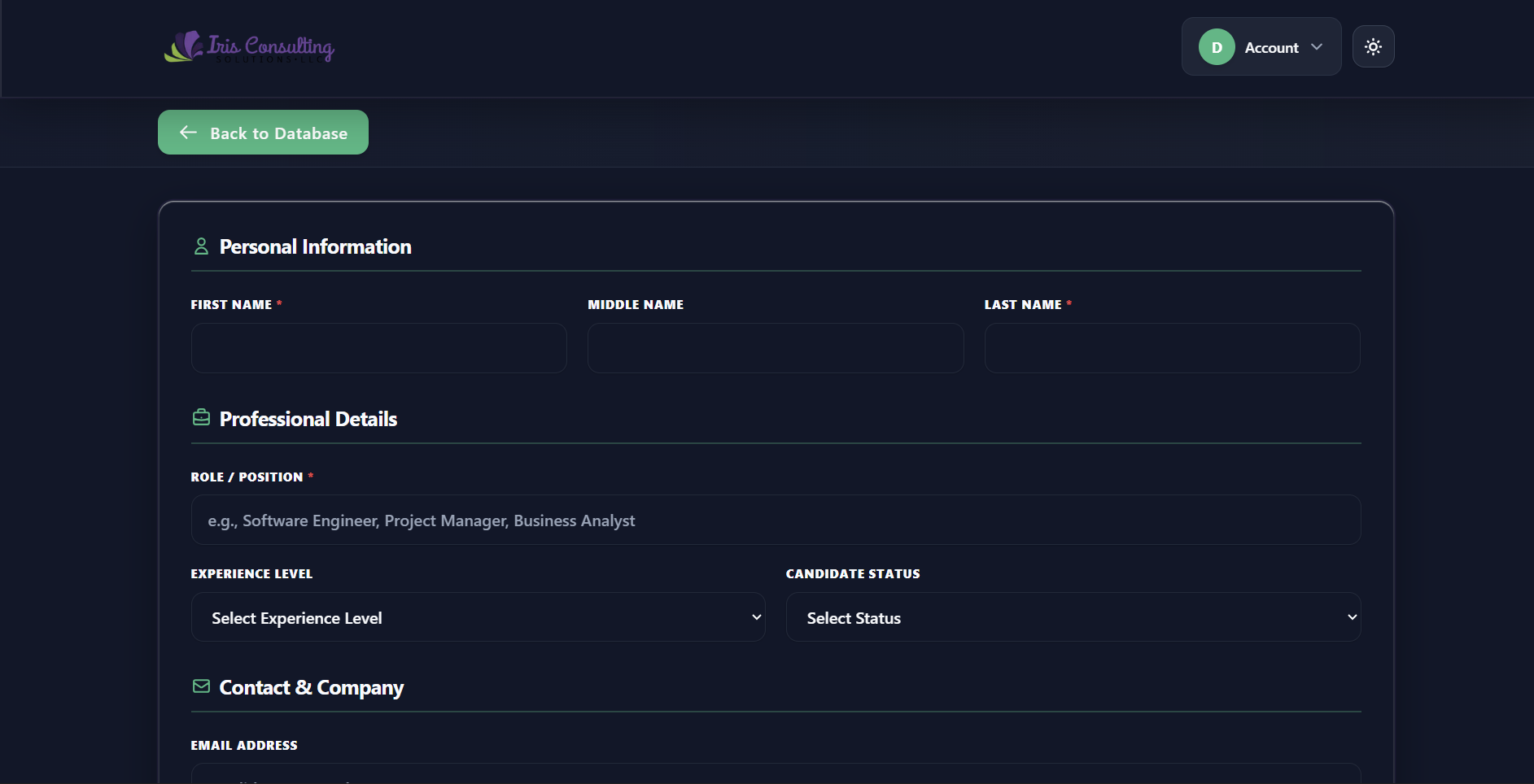Expand the Account menu chevron

[1316, 47]
